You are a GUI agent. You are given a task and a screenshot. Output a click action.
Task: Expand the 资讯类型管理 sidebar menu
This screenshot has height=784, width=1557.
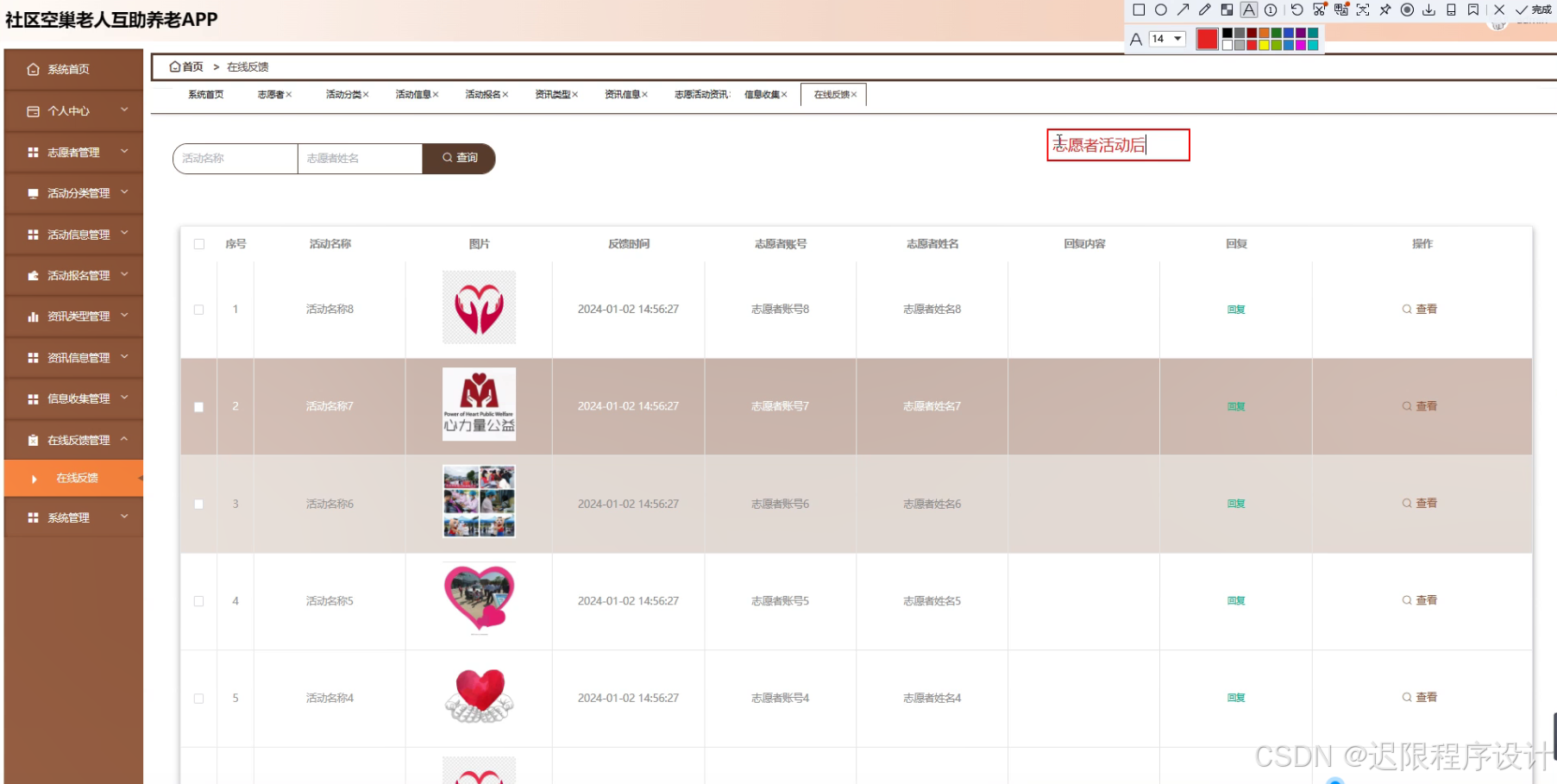point(73,317)
